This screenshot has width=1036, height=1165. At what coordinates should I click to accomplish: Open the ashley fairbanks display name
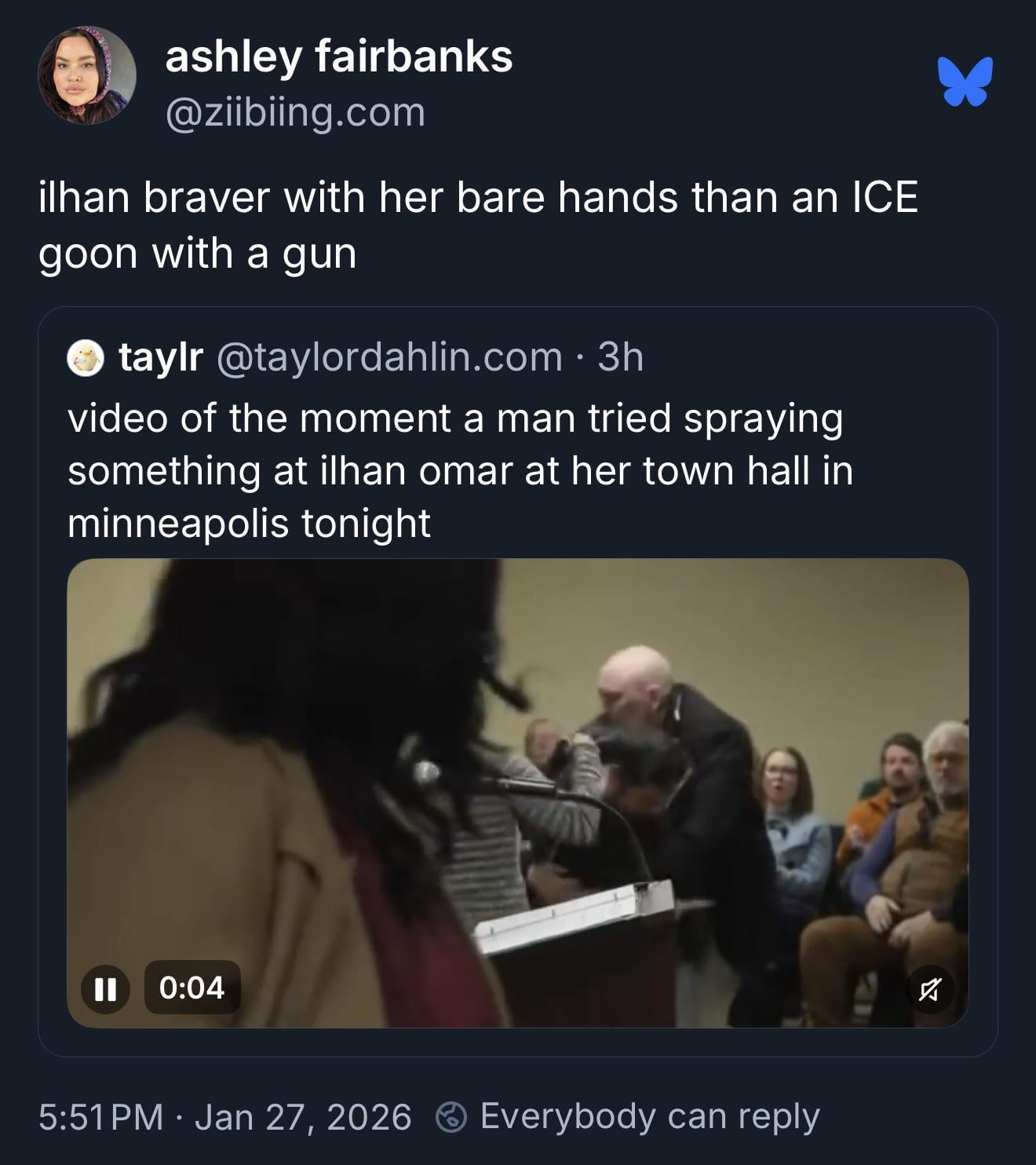point(338,57)
